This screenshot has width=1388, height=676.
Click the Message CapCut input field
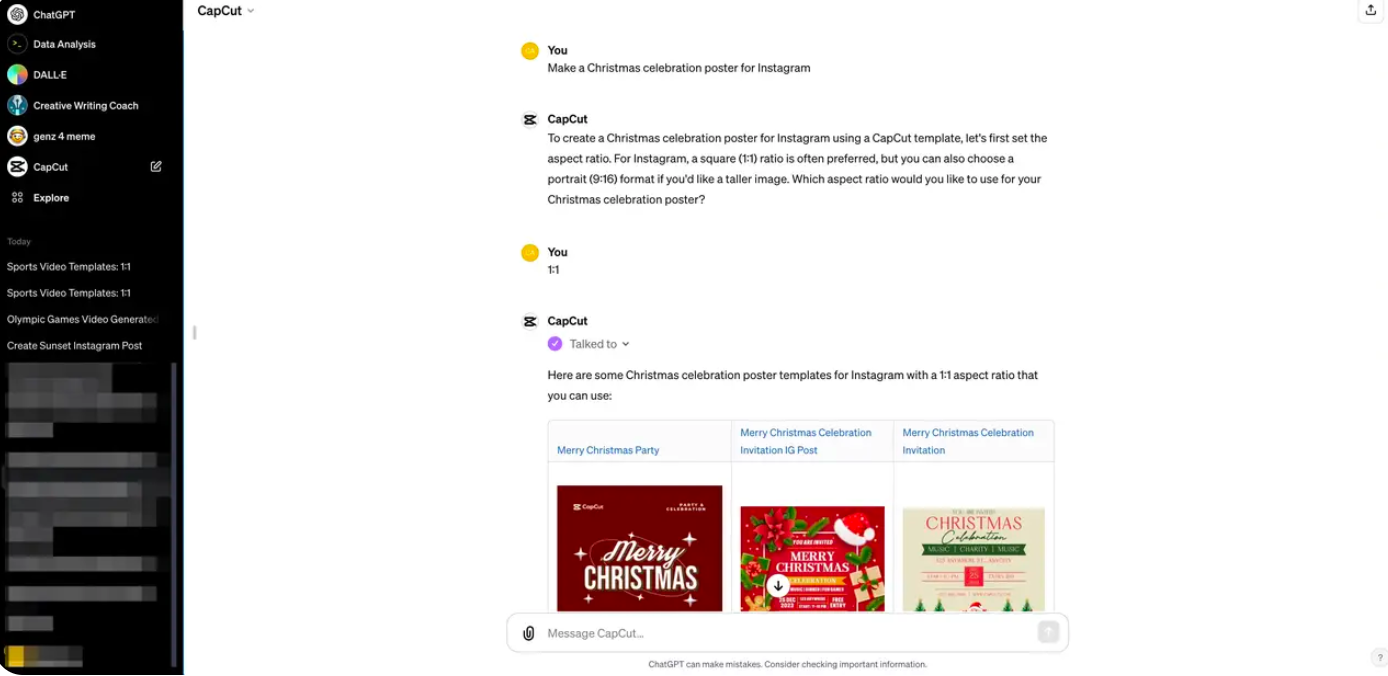coord(788,633)
